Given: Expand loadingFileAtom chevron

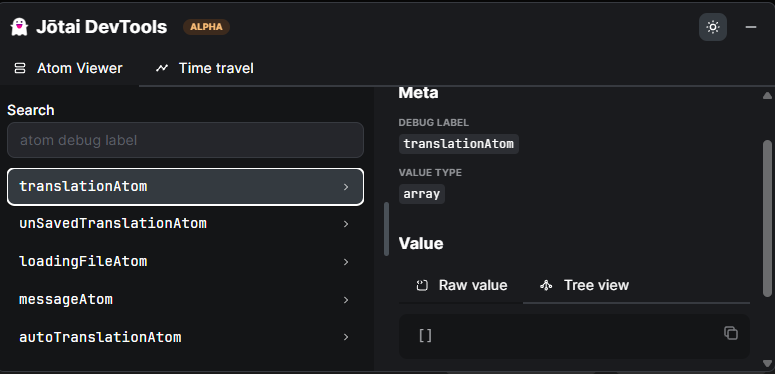Looking at the screenshot, I should pyautogui.click(x=346, y=262).
